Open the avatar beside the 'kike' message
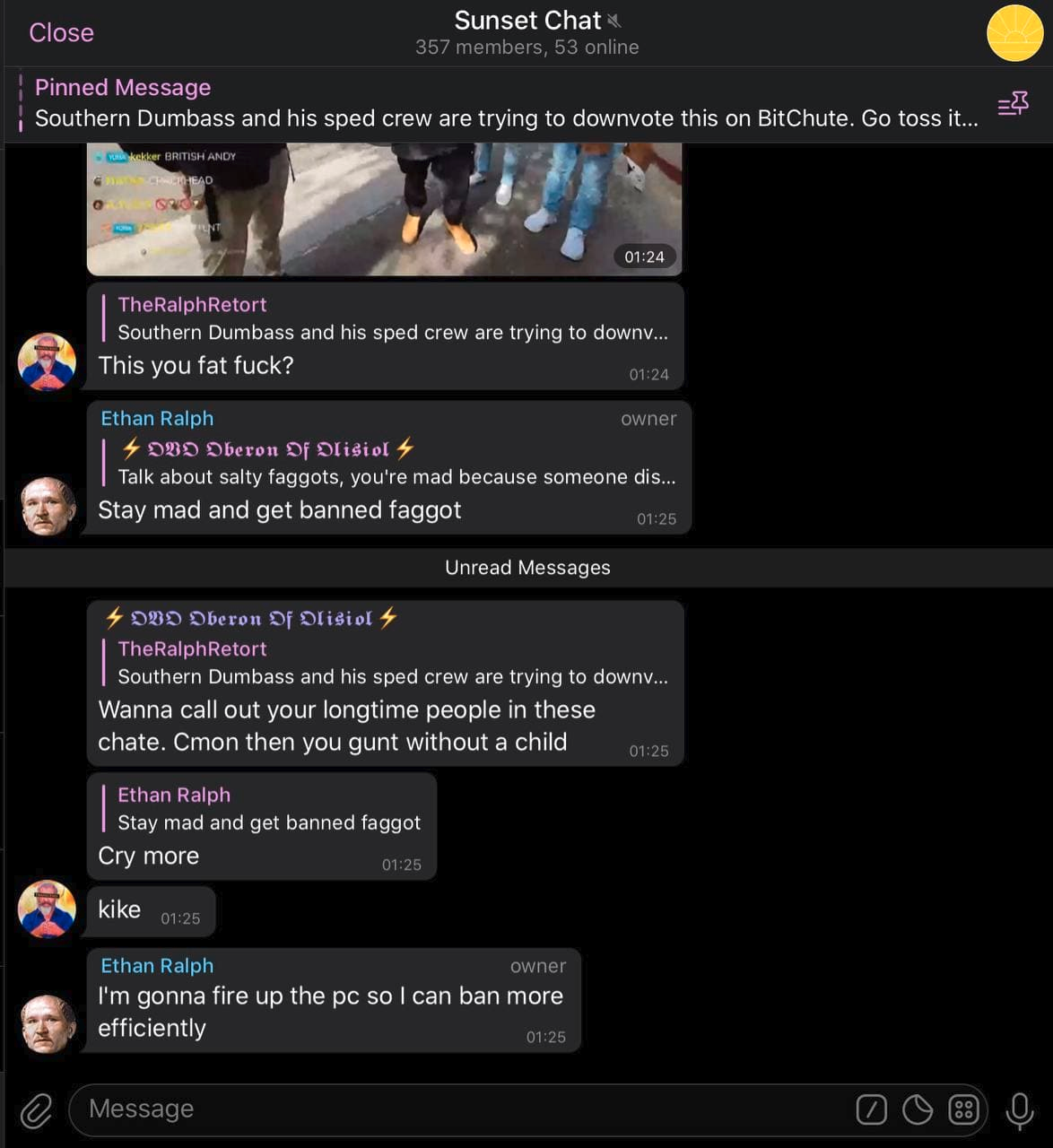The width and height of the screenshot is (1053, 1148). (47, 909)
